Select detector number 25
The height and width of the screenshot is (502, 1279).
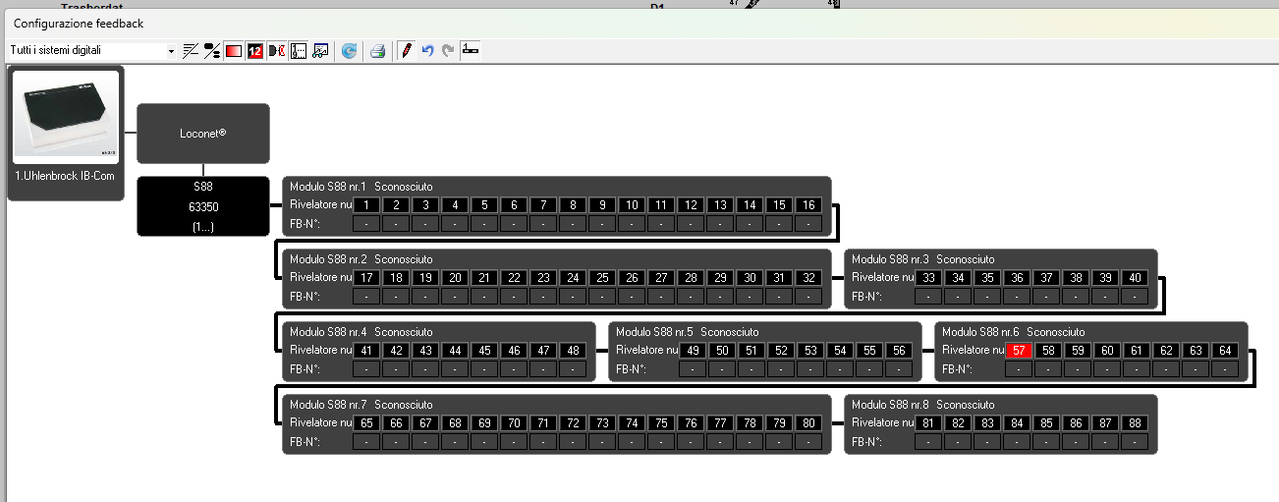[x=602, y=277]
